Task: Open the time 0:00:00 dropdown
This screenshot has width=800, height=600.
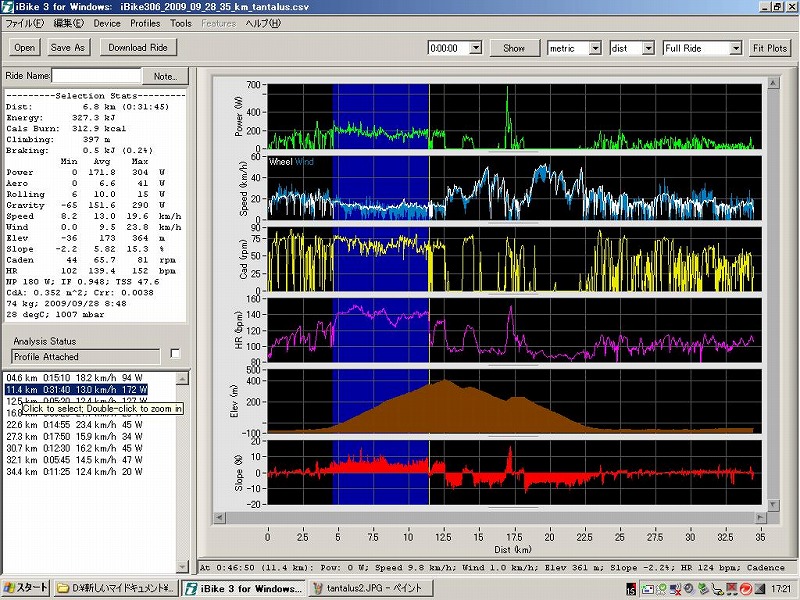Action: pyautogui.click(x=475, y=48)
